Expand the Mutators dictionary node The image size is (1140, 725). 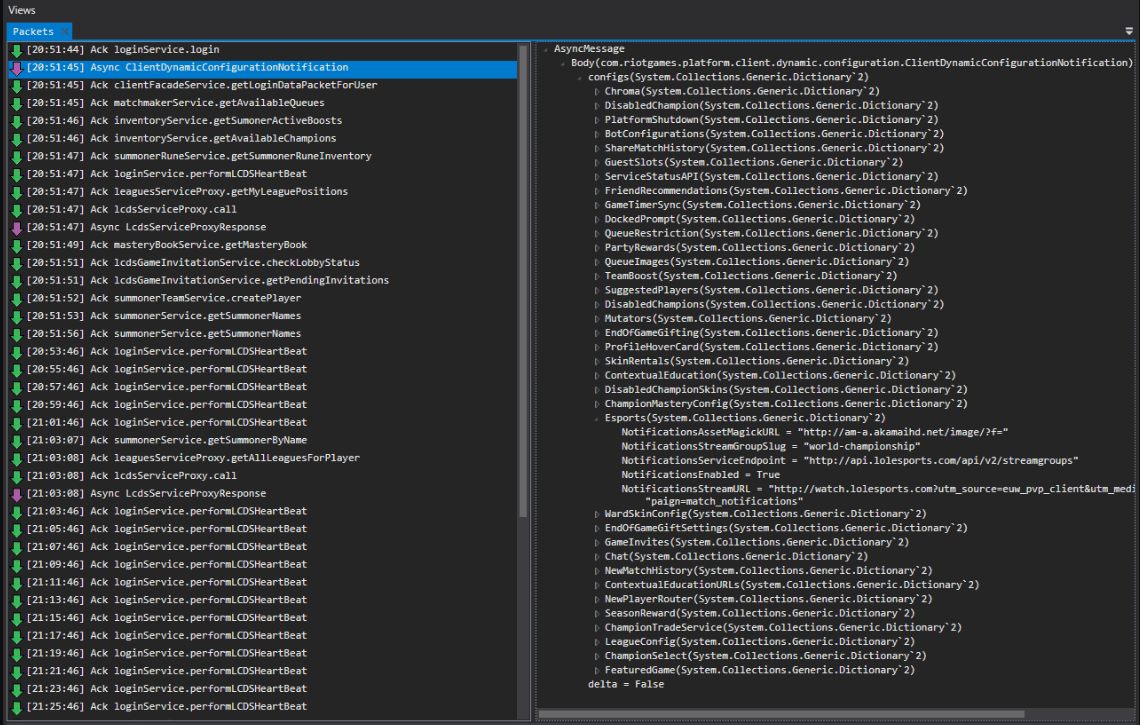click(x=597, y=319)
